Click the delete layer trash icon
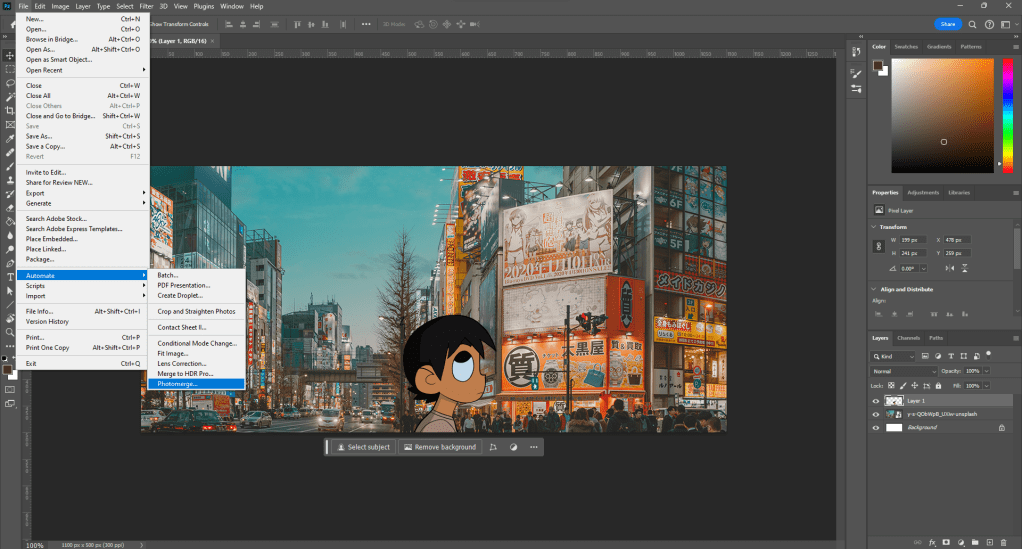The height and width of the screenshot is (549, 1022). [1004, 541]
